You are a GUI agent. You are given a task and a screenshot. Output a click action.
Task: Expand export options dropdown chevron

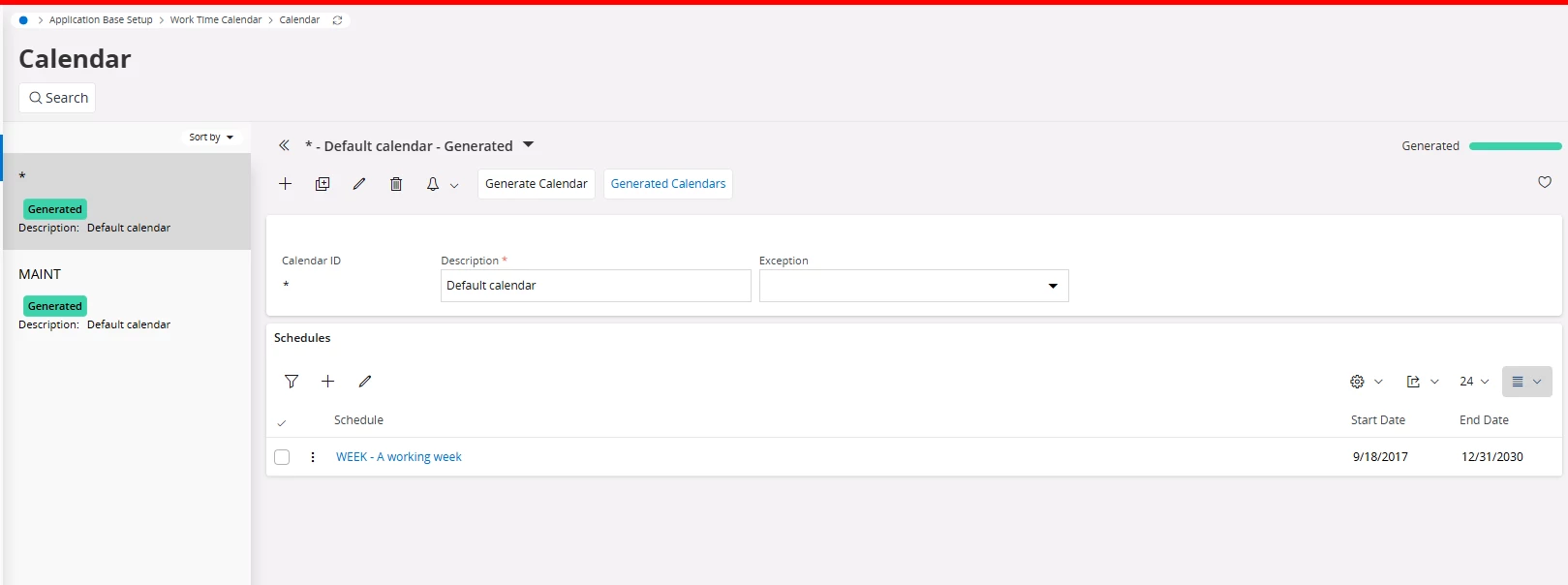coord(1434,382)
